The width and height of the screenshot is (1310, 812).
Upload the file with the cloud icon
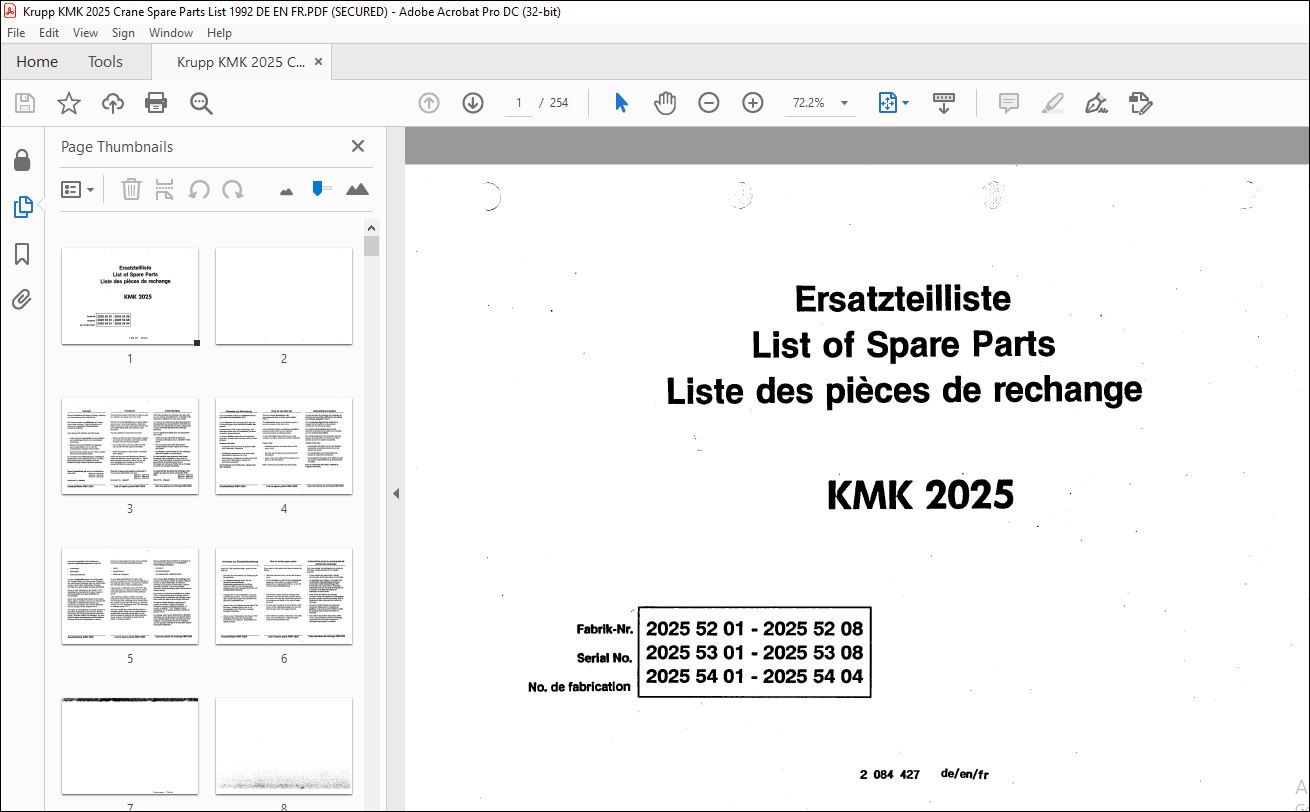(x=113, y=103)
